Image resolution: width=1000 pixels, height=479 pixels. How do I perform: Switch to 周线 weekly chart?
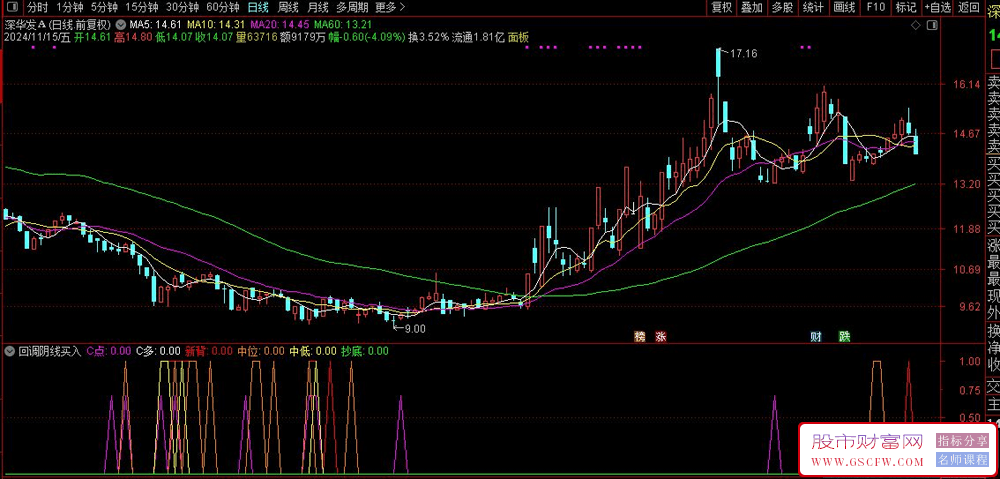click(288, 8)
